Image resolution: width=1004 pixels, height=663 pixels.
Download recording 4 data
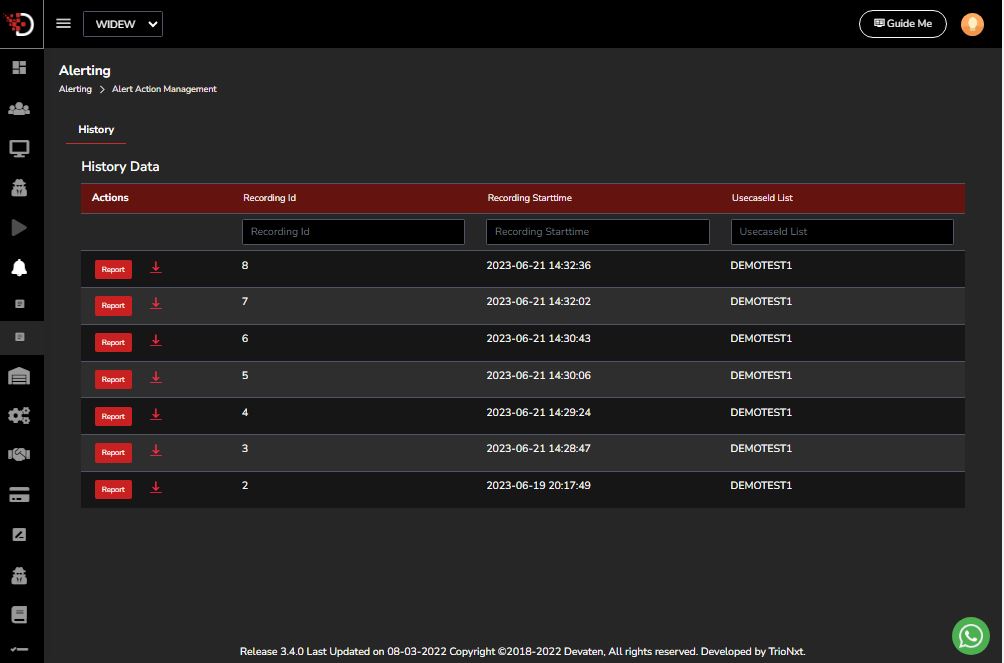pos(156,415)
